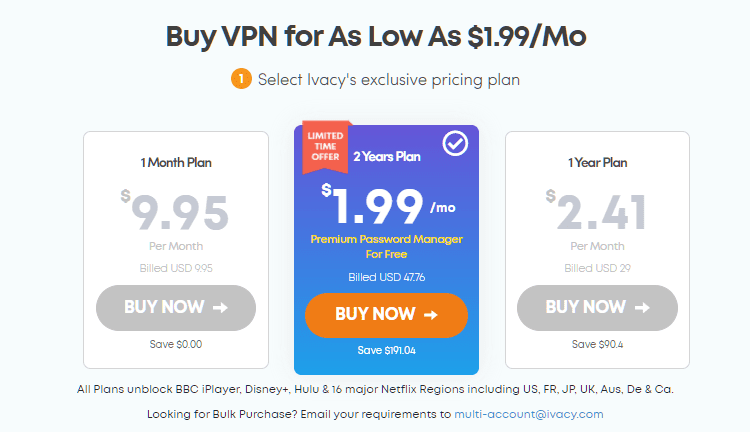Click the checkmark icon on 2 Years Plan

click(455, 143)
